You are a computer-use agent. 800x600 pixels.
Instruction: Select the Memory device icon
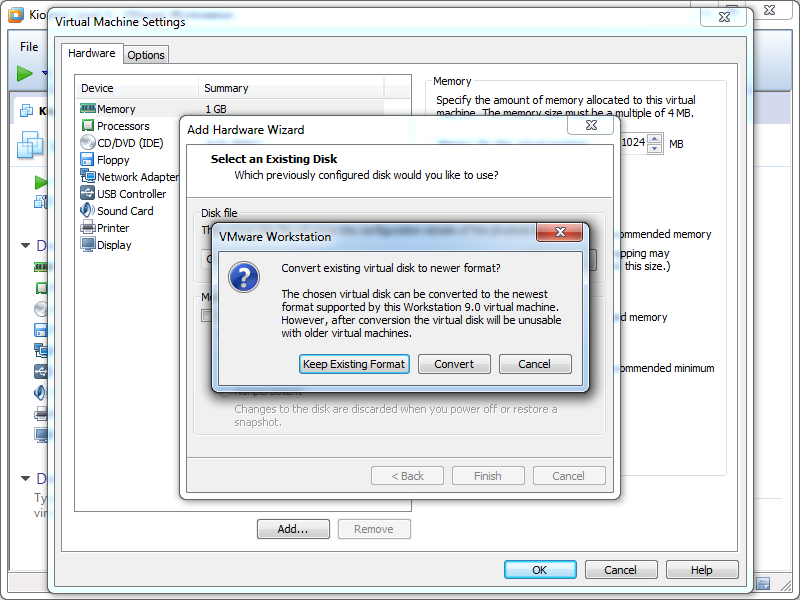coord(88,109)
